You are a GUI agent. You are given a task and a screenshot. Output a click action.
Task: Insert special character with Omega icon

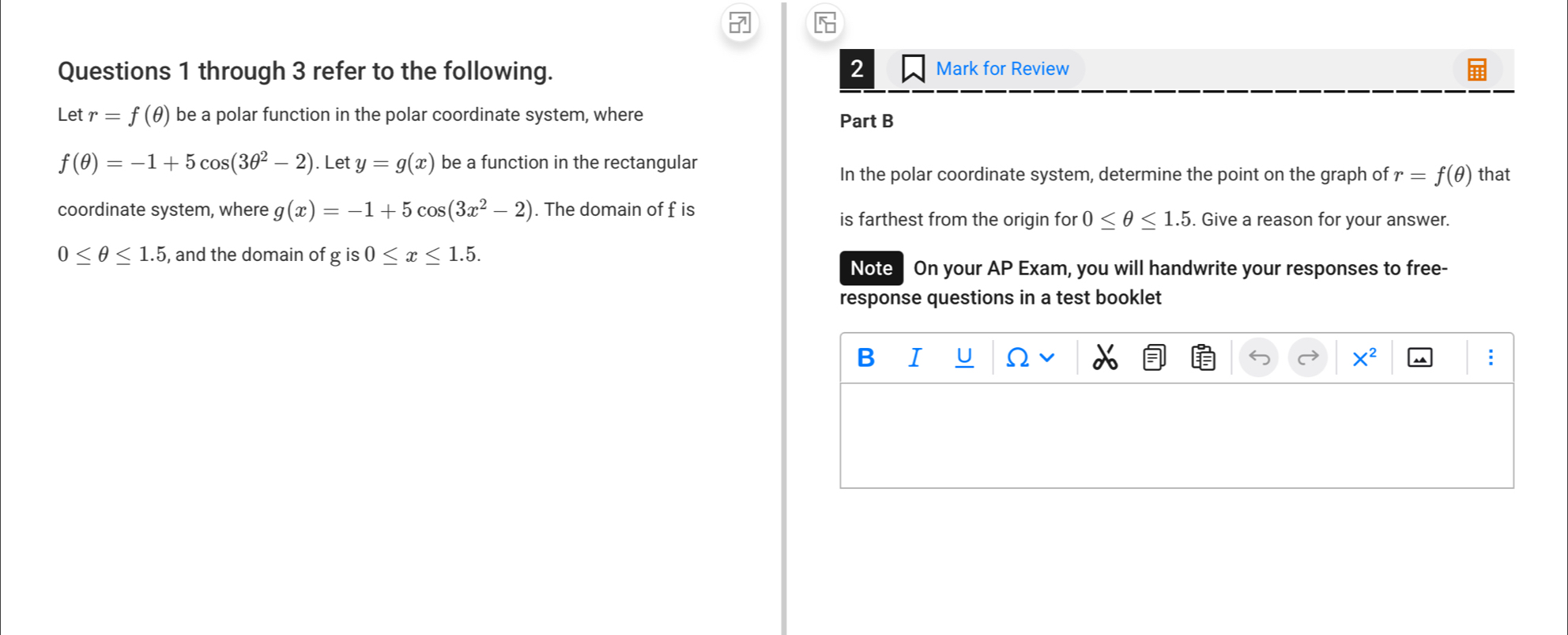pos(1017,358)
